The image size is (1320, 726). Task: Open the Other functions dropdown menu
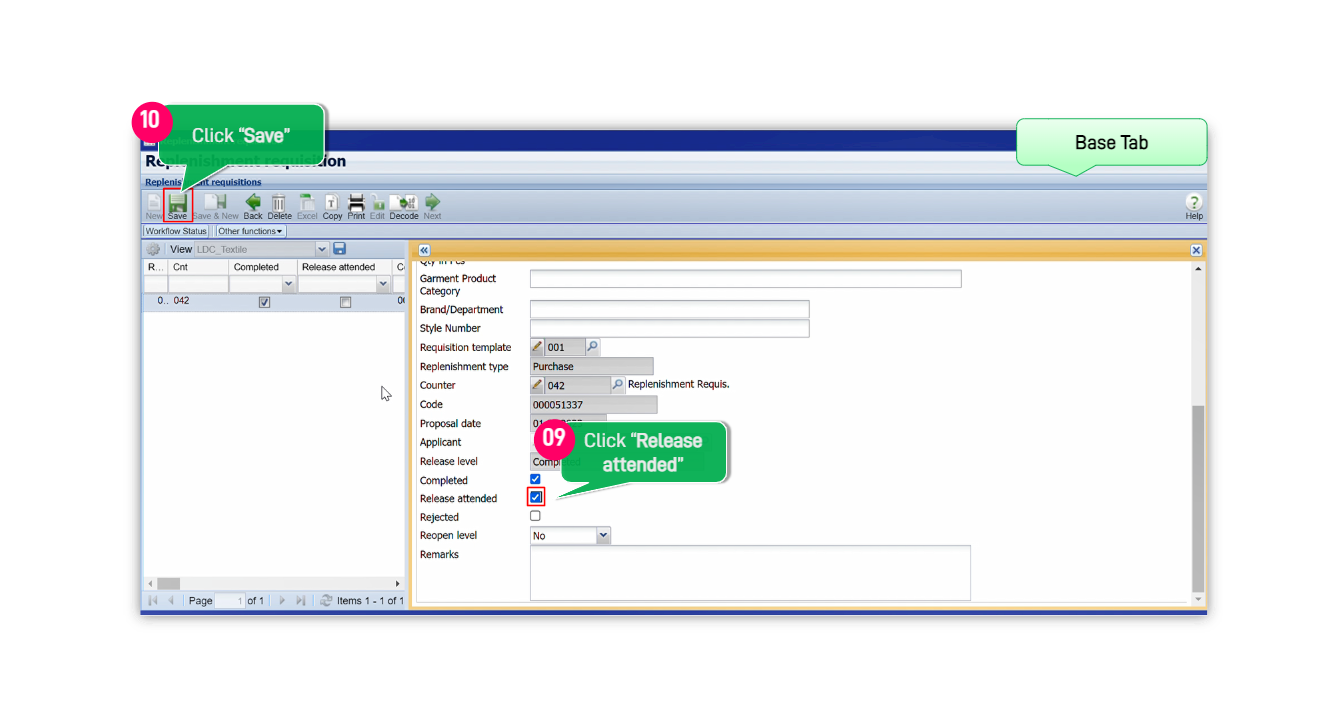point(250,231)
